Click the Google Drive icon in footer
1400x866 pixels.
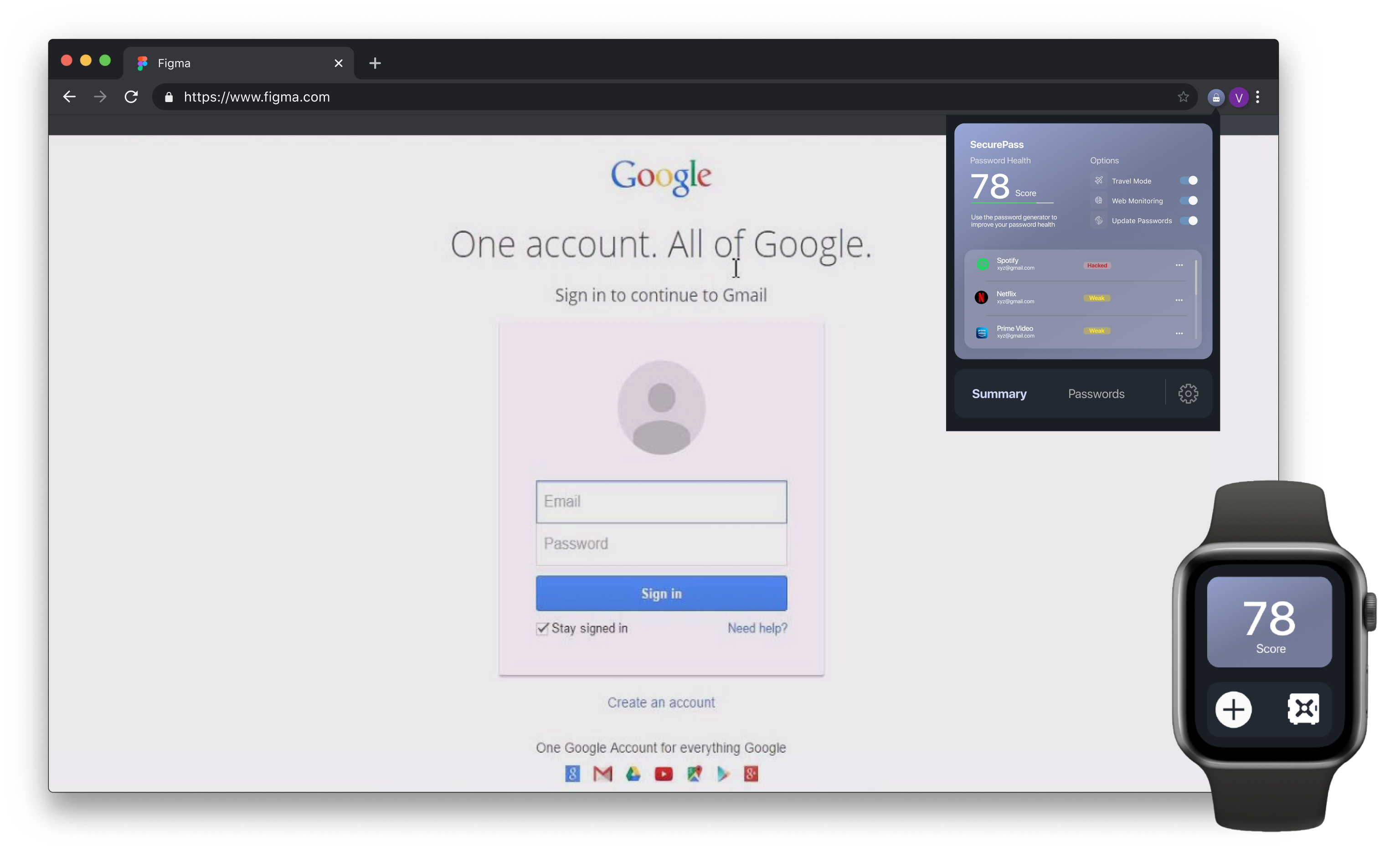pos(633,774)
